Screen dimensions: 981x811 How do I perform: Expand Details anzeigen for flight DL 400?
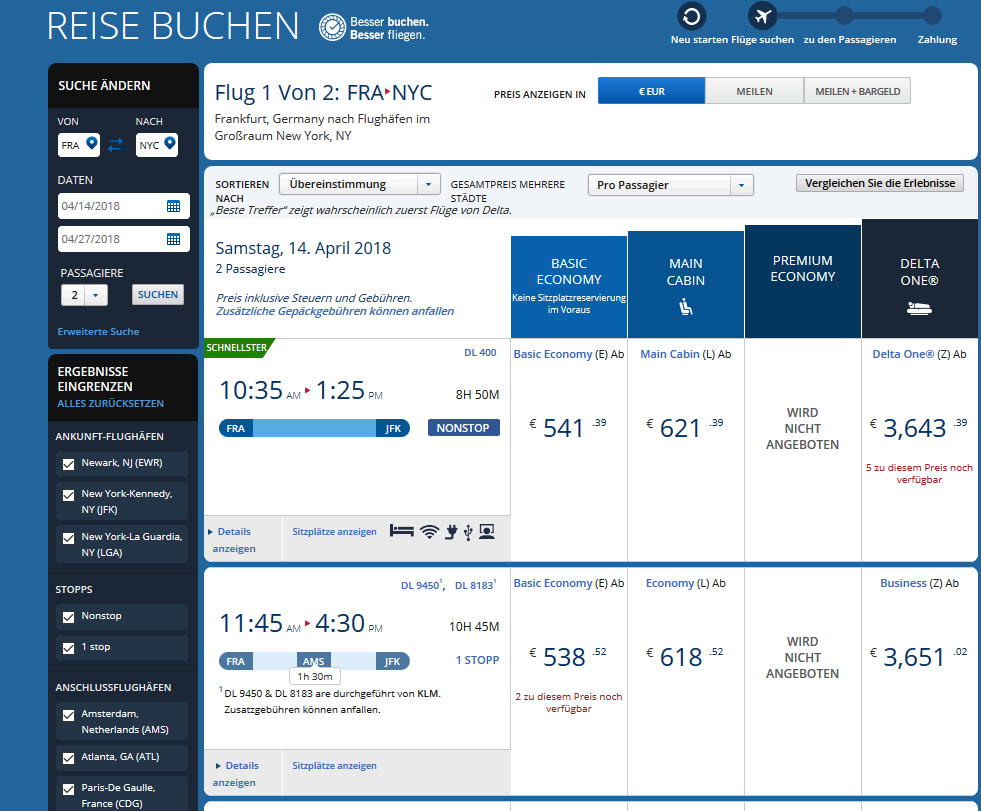(x=233, y=540)
